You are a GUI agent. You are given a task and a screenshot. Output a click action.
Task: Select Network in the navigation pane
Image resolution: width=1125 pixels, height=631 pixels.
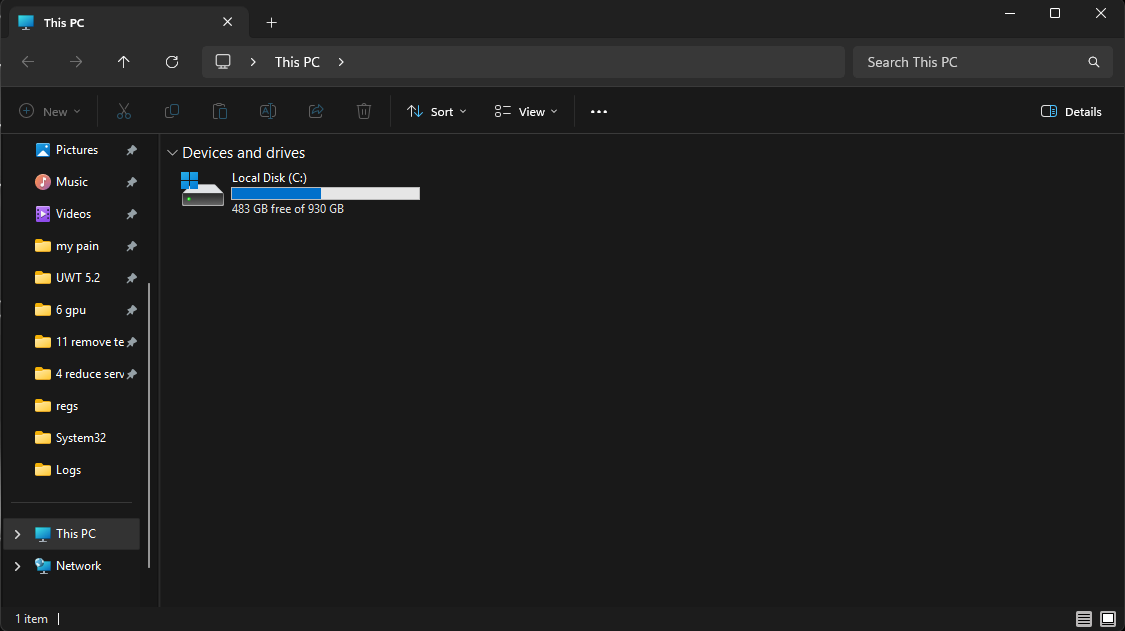78,566
